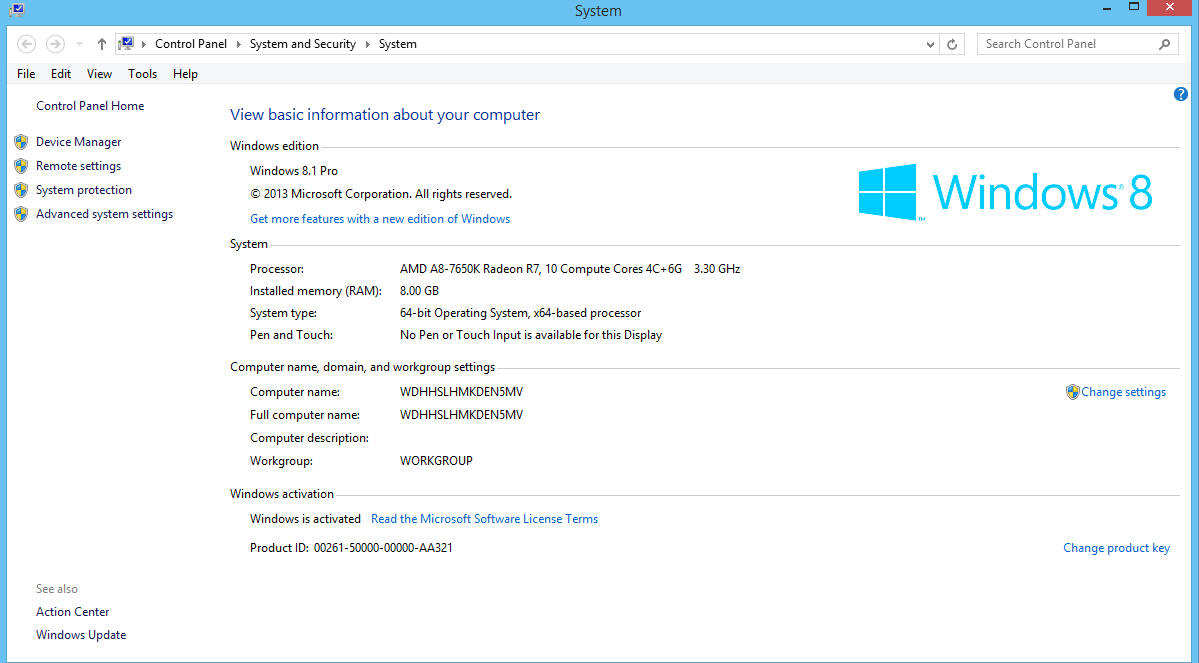This screenshot has width=1199, height=663.
Task: Open the recent locations dropdown arrow
Action: point(80,44)
